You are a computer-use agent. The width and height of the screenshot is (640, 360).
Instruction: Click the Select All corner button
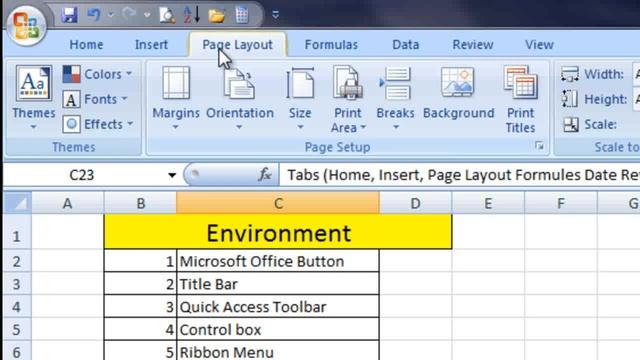[17, 203]
